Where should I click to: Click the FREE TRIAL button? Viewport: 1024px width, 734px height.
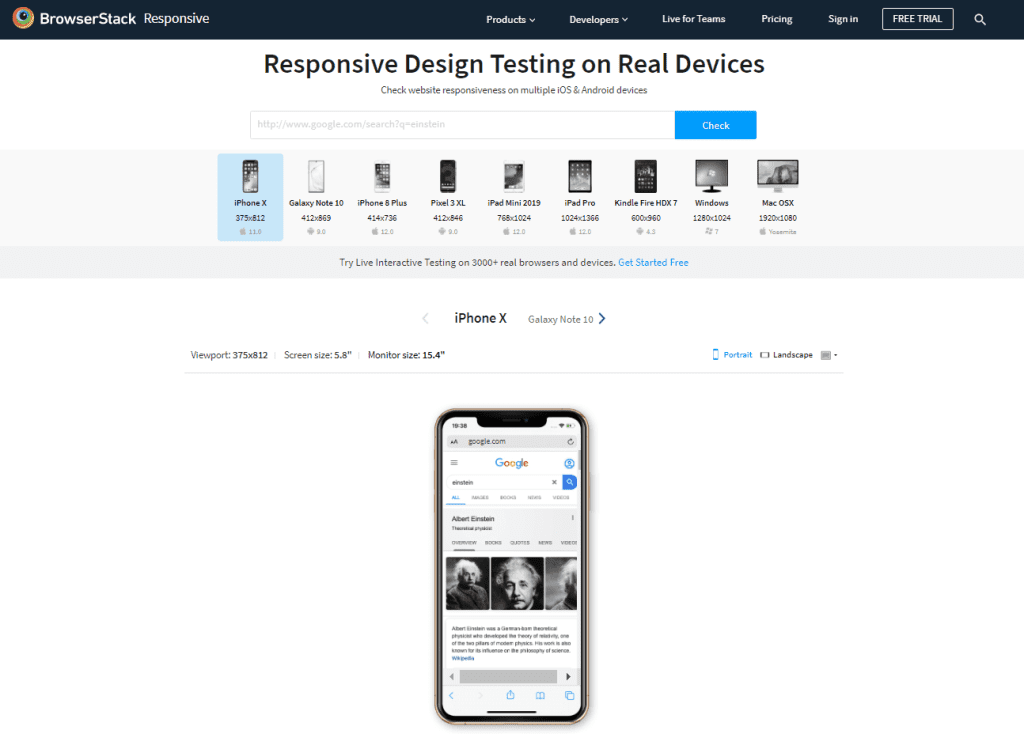tap(917, 19)
